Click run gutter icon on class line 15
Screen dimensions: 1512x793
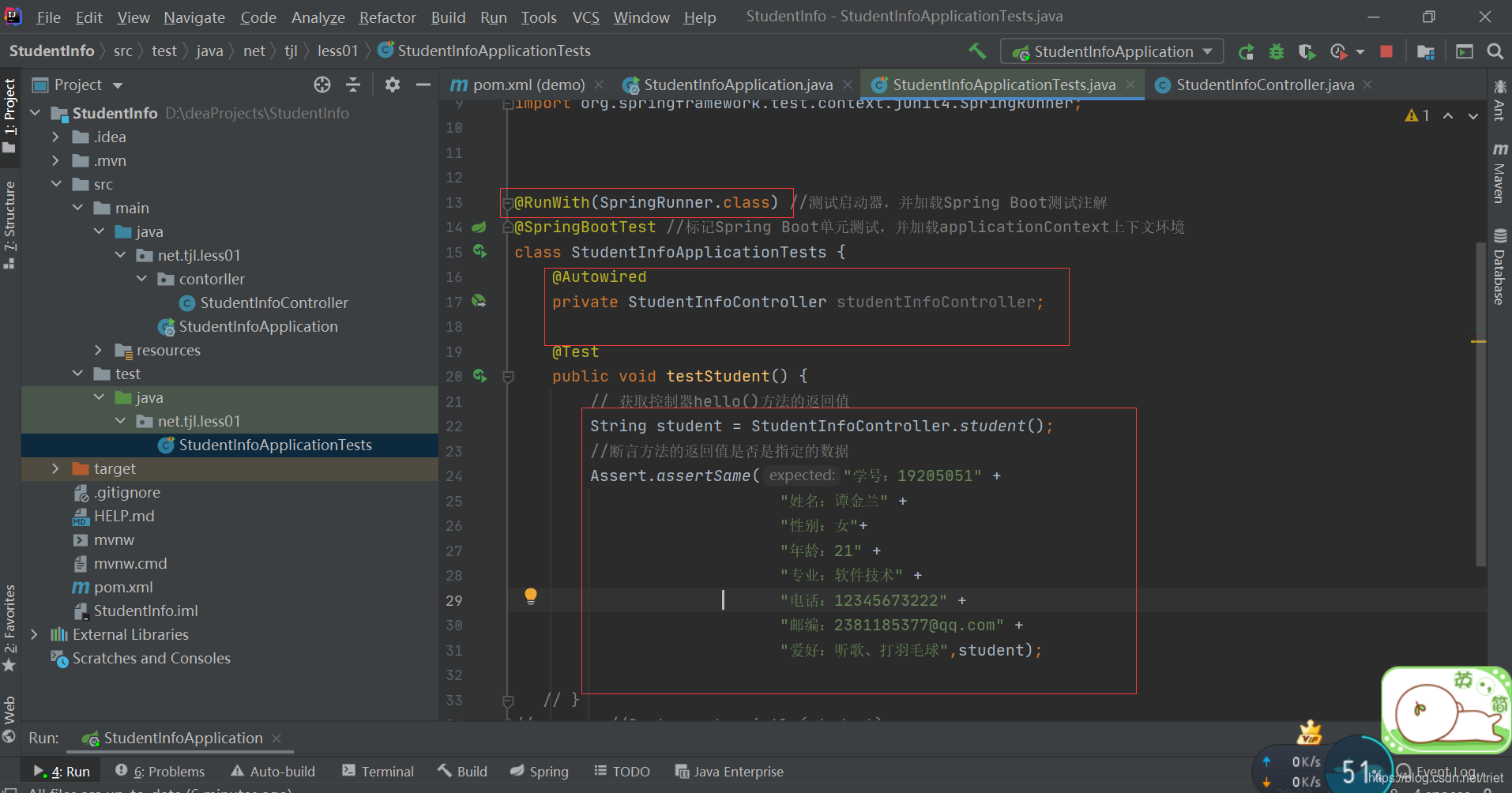pos(480,251)
